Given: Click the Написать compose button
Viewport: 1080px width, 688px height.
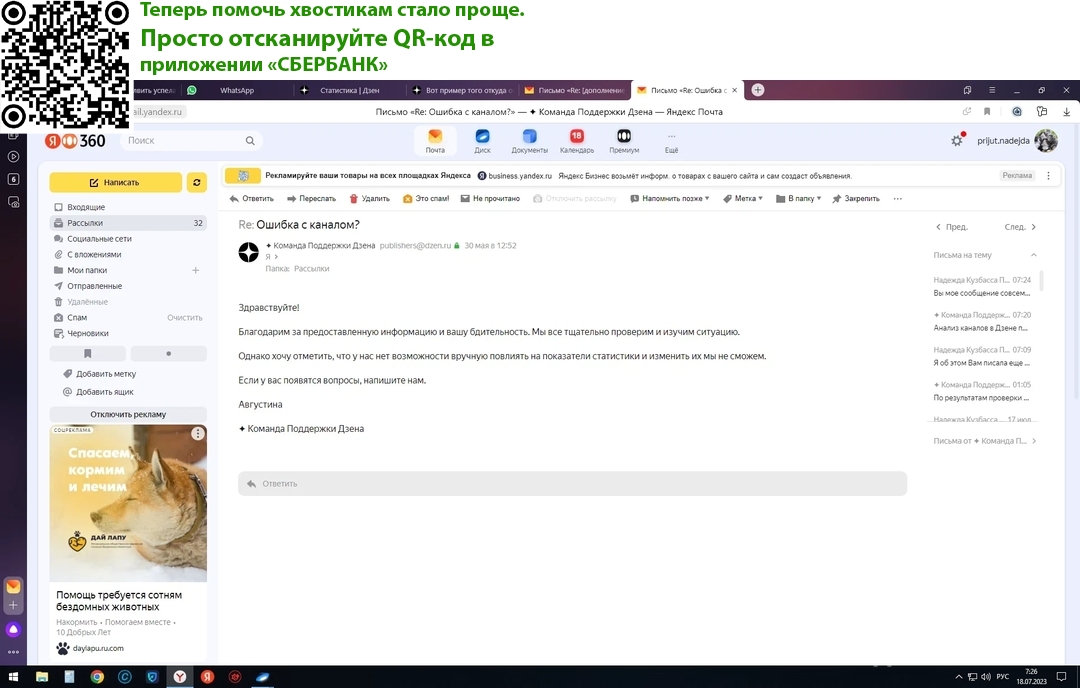Looking at the screenshot, I should [116, 183].
